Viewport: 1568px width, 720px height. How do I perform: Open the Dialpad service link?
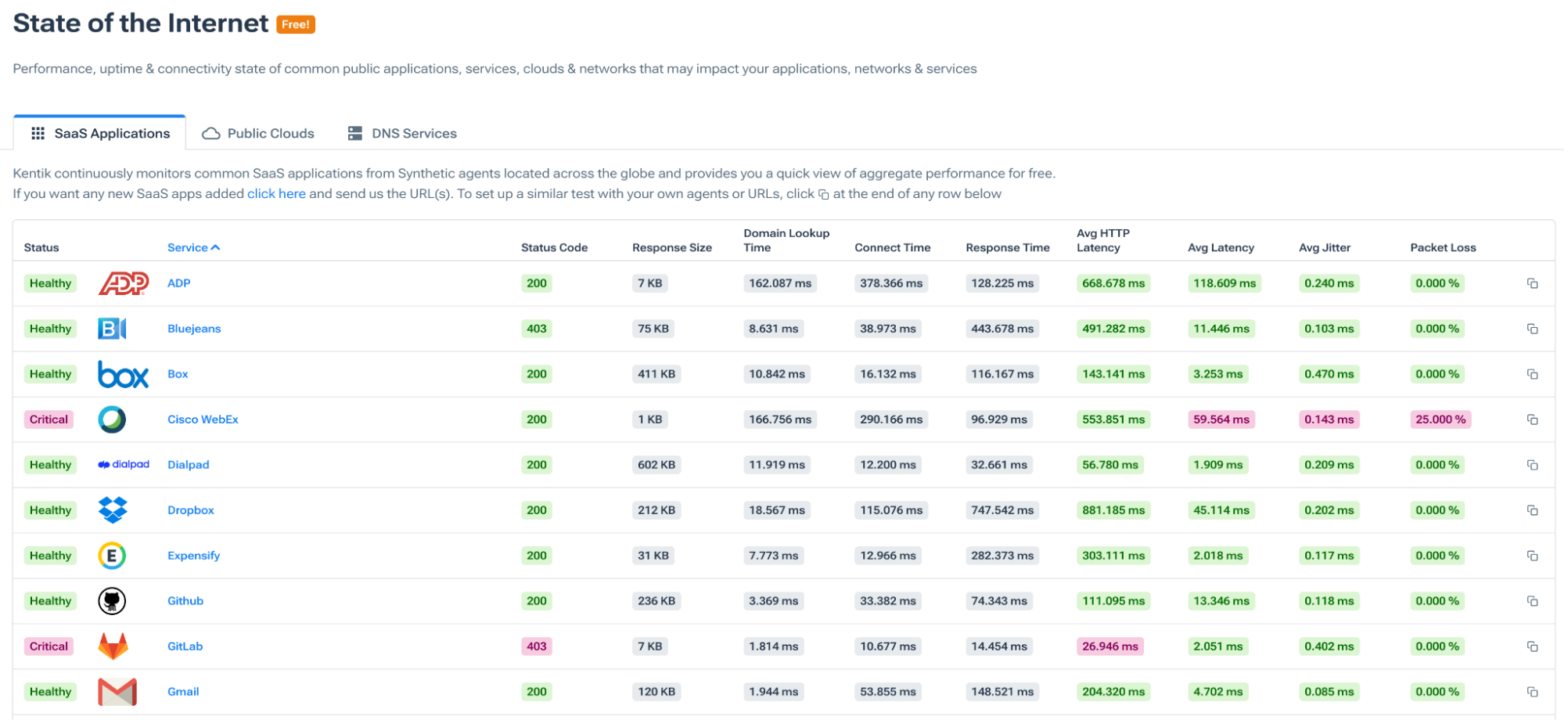tap(188, 465)
